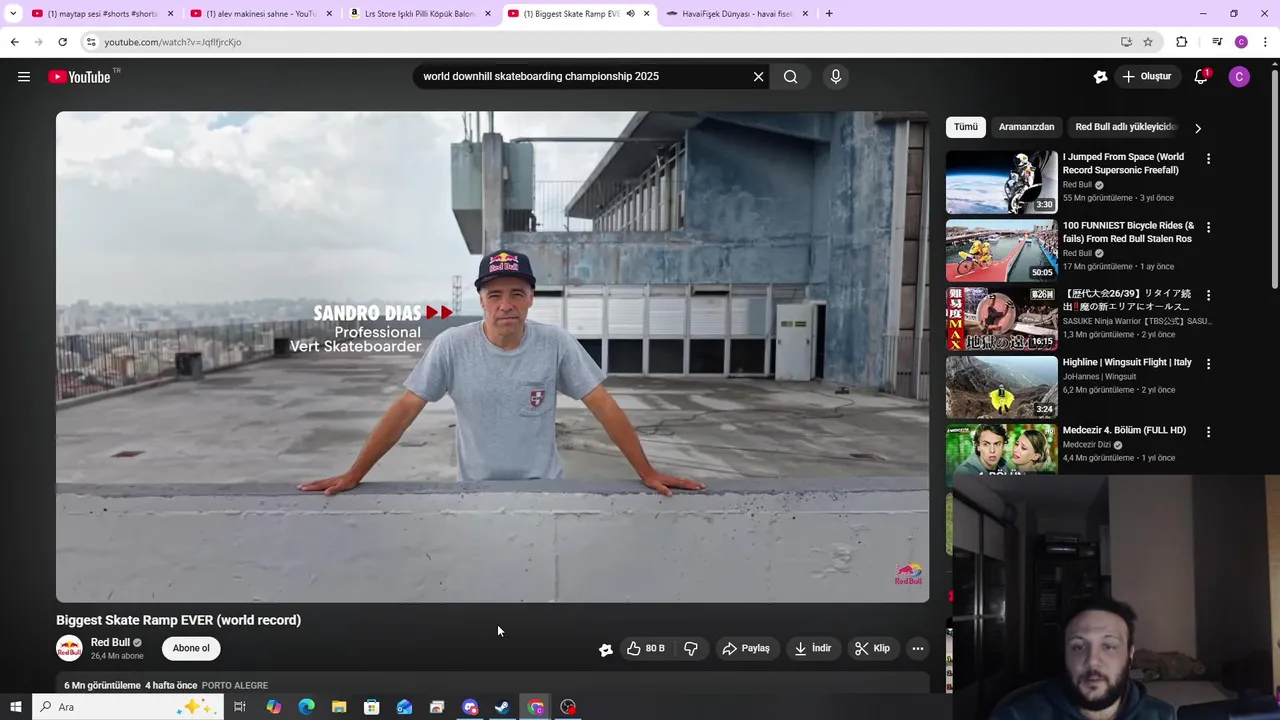The width and height of the screenshot is (1280, 720).
Task: Open the notifications bell
Action: coord(1201,77)
